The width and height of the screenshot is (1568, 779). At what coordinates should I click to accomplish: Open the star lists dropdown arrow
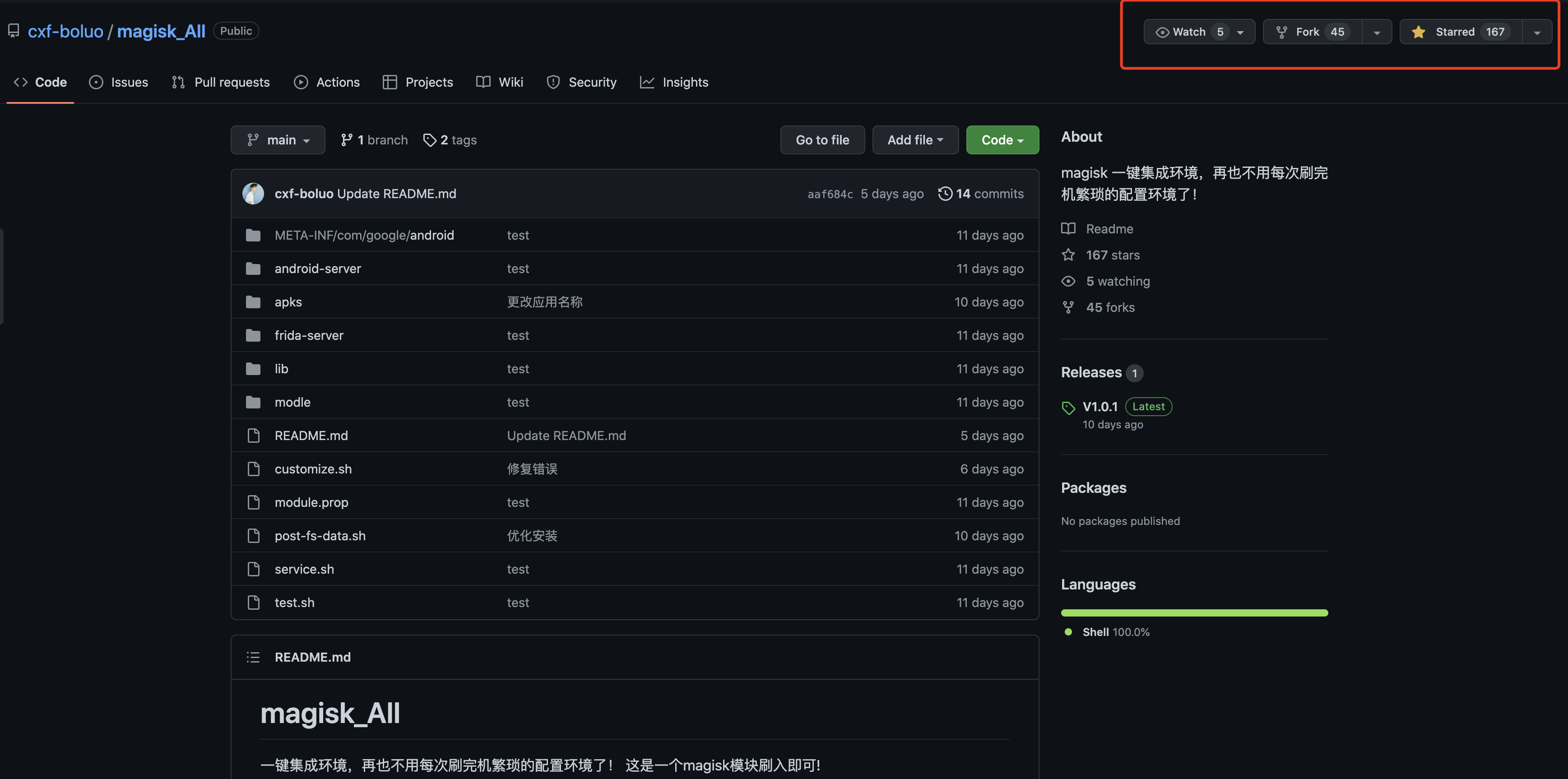1537,32
